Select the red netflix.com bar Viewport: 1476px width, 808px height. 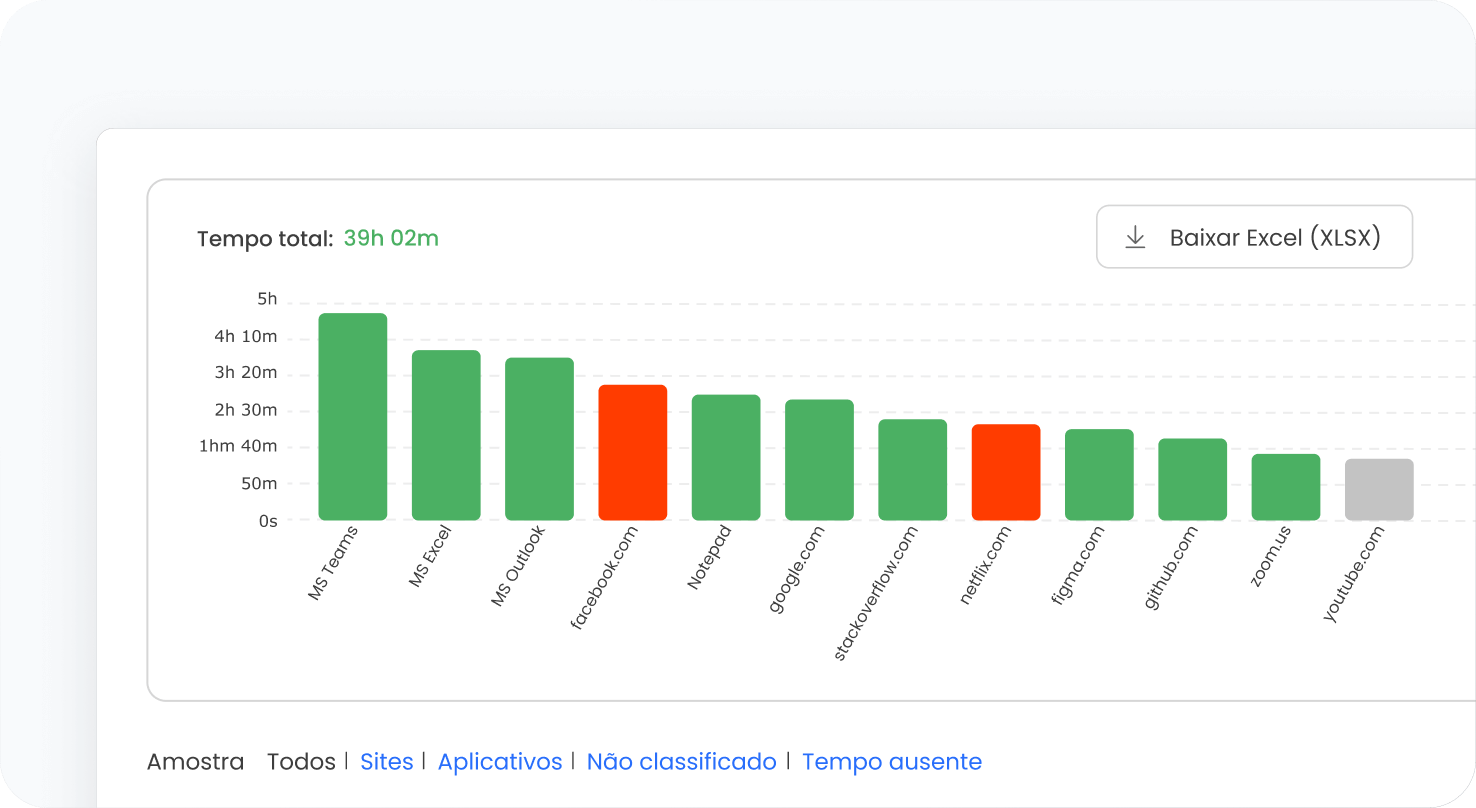coord(1006,472)
